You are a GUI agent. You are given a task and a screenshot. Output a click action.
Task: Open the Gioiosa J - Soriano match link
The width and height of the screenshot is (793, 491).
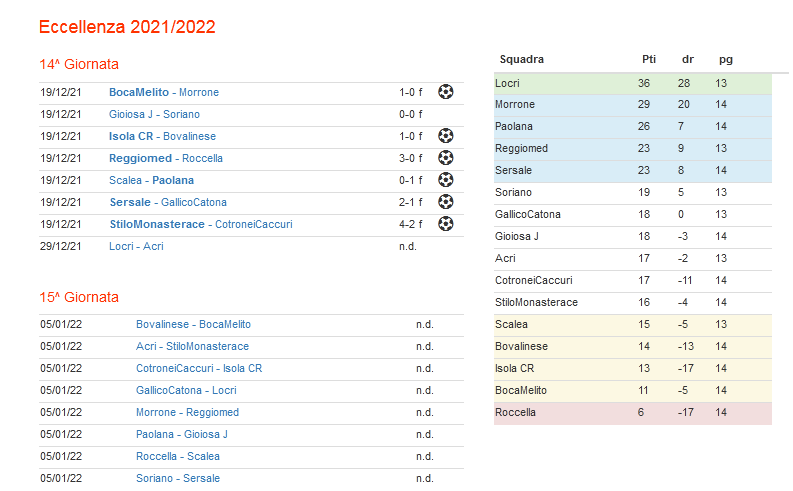pos(154,114)
